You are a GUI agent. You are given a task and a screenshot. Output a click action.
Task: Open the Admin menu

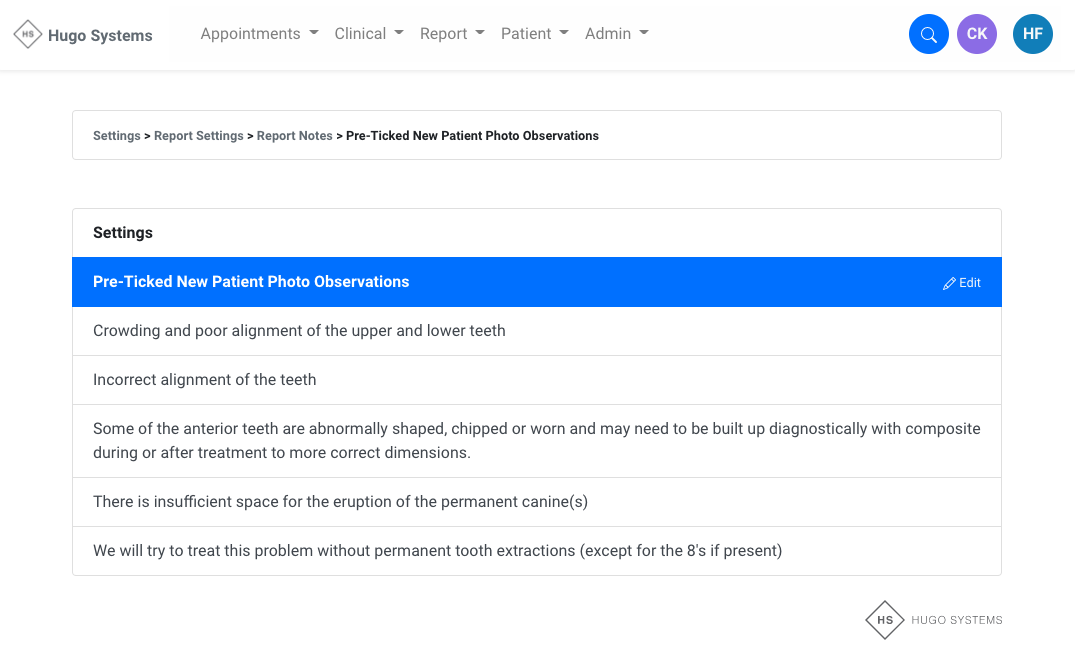pyautogui.click(x=616, y=34)
